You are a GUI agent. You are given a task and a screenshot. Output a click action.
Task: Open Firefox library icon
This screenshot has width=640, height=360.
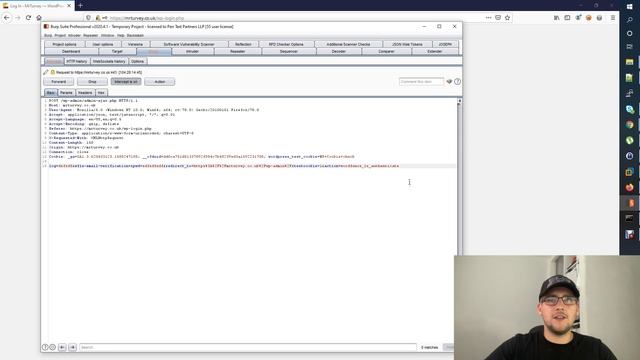(557, 18)
